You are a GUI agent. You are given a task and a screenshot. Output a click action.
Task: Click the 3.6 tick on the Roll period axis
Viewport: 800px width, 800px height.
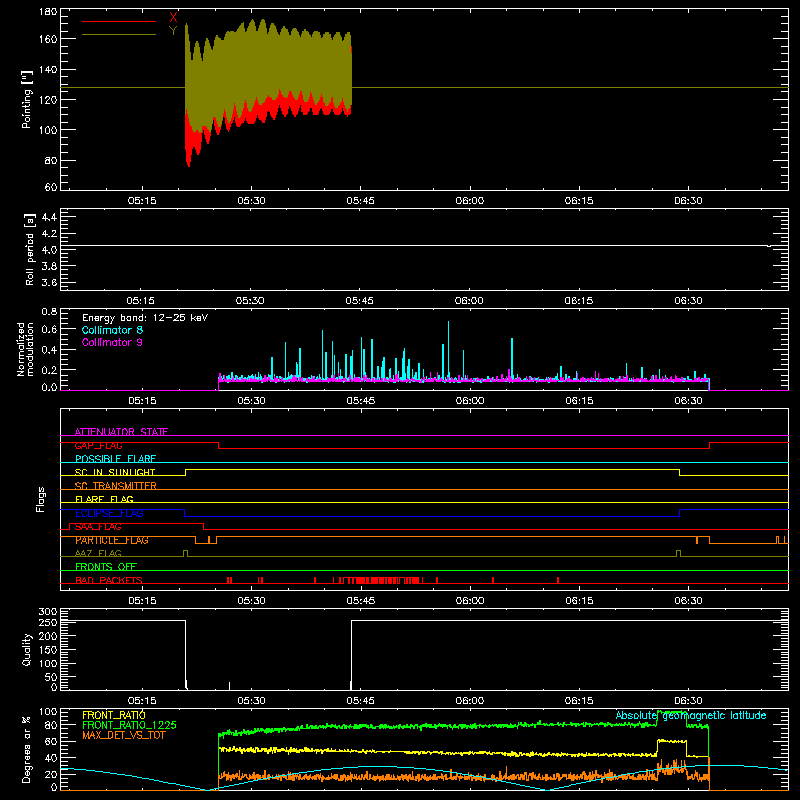click(49, 282)
